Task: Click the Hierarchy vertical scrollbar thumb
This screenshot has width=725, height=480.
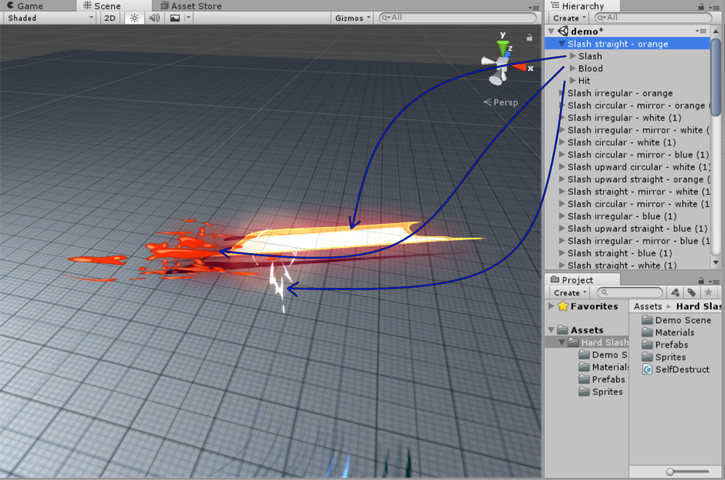Action: tap(716, 77)
